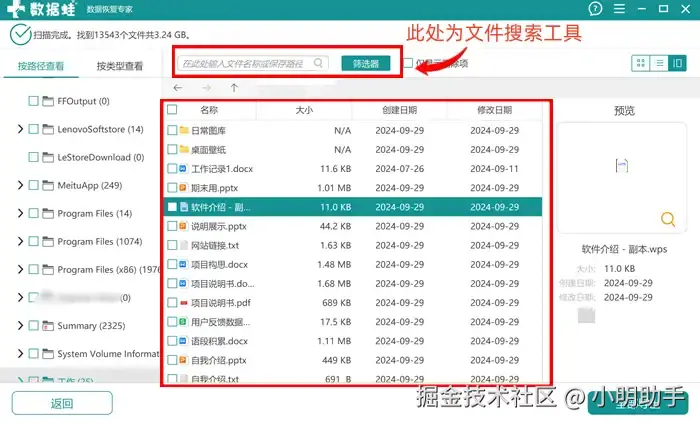
Task: Select the 按路径查看 tab
Action: click(x=41, y=66)
